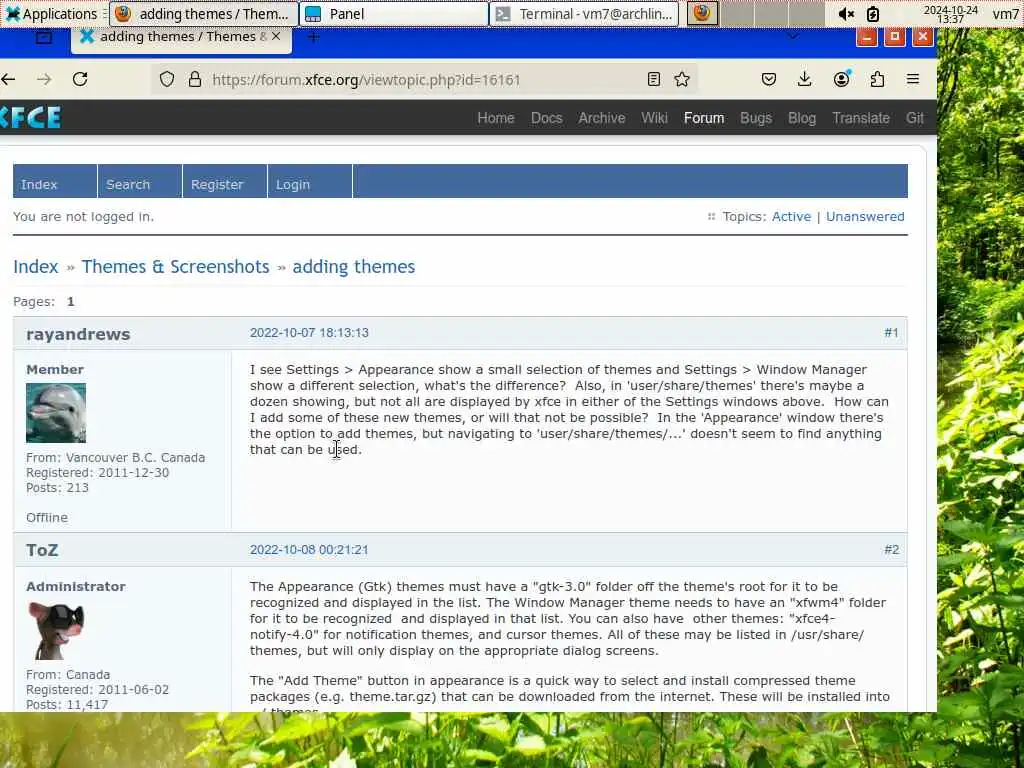
Task: Open Home in the Xfce site navigation
Action: 496,118
